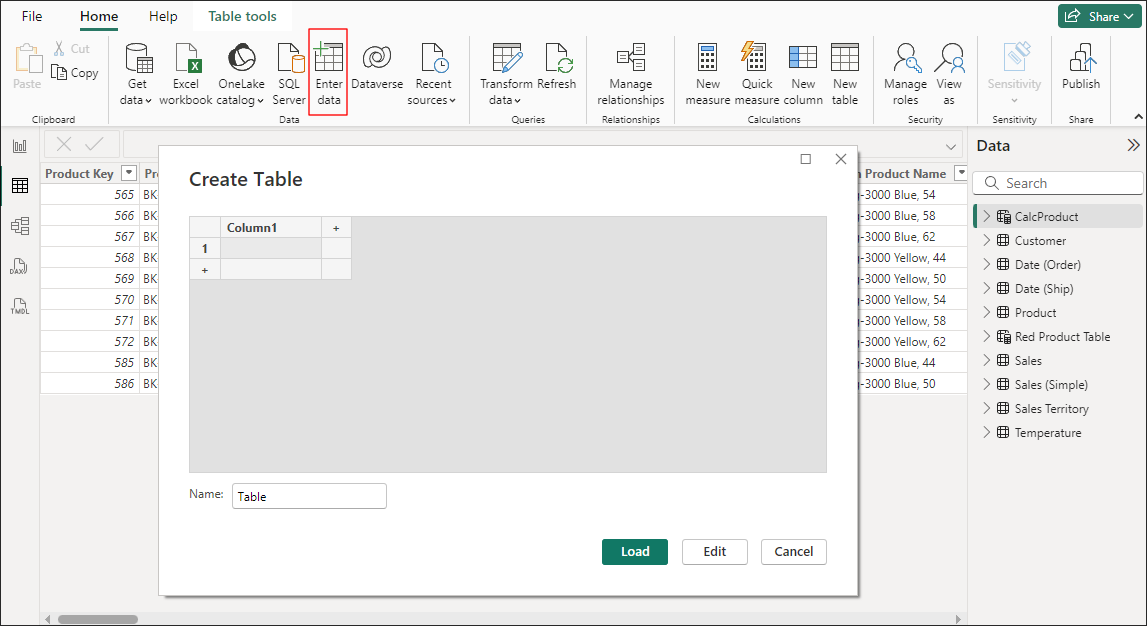Viewport: 1147px width, 626px height.
Task: Open the File menu
Action: tap(32, 16)
